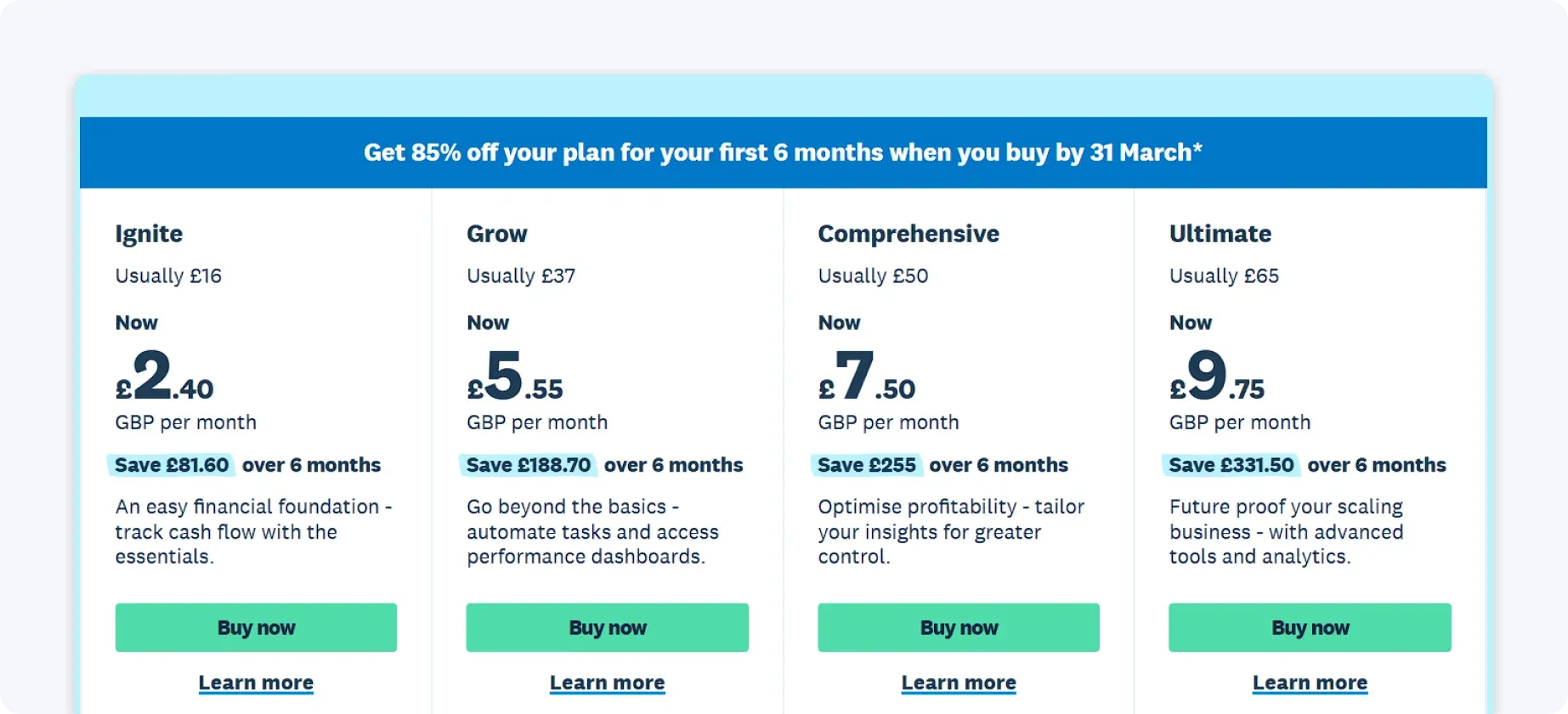Click the Save £331.50 highlighted badge

1231,465
